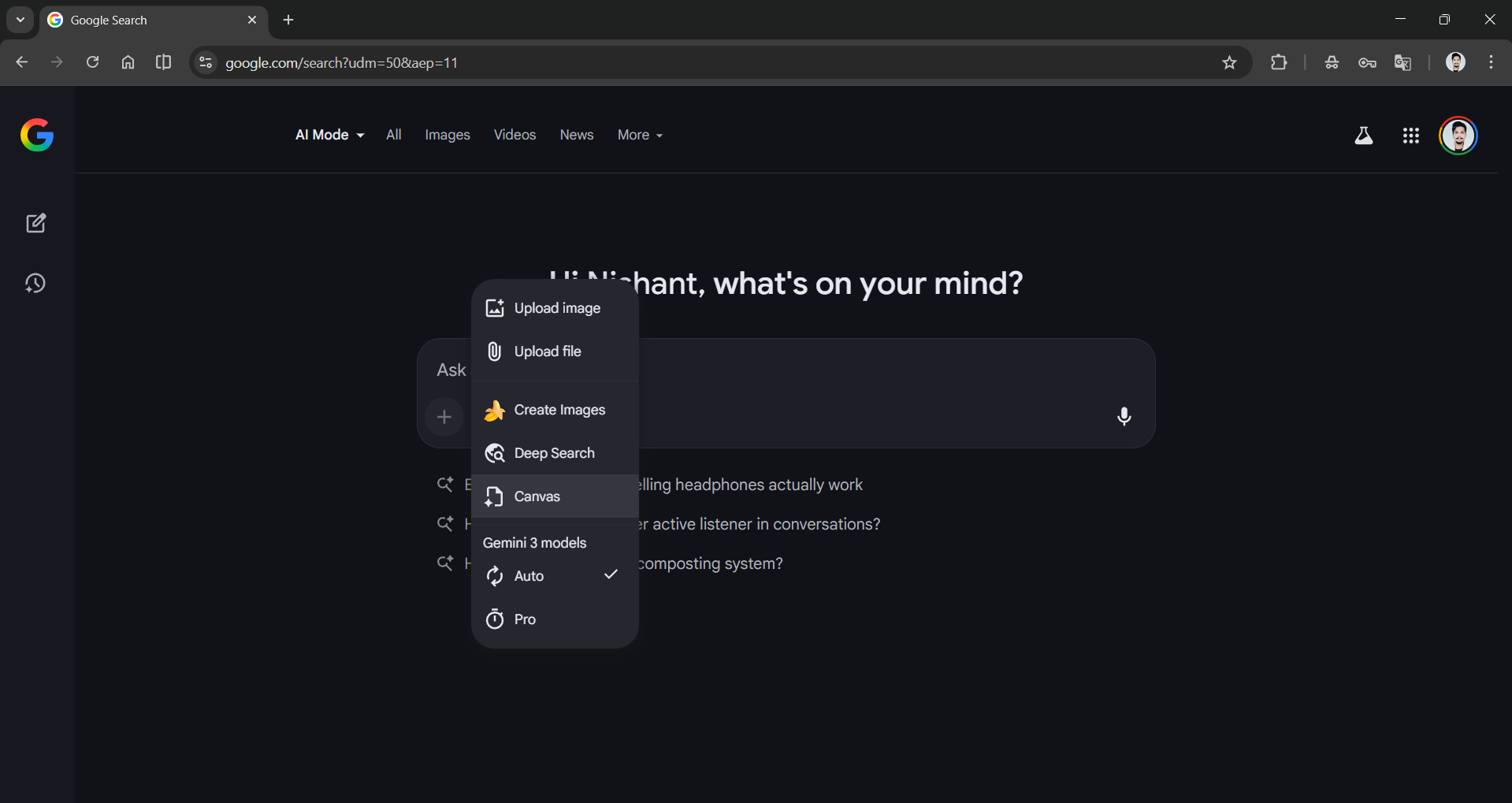Click the Google Translate icon in the toolbar

1402,62
